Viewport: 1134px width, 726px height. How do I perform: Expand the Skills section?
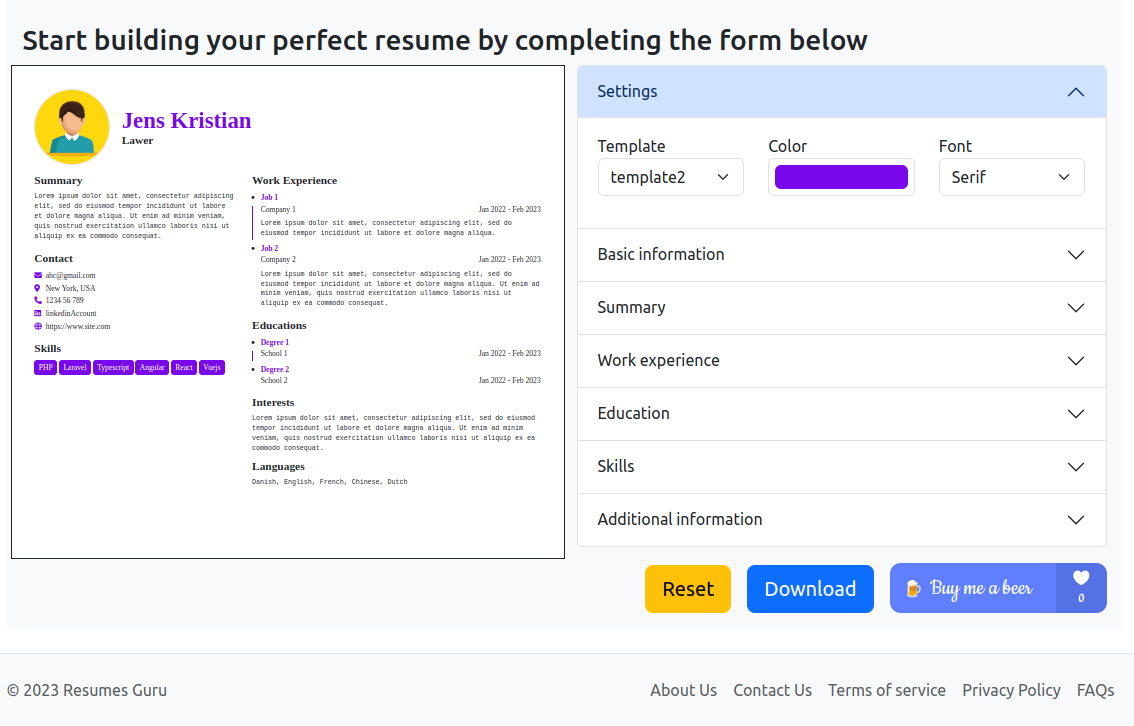(x=842, y=466)
